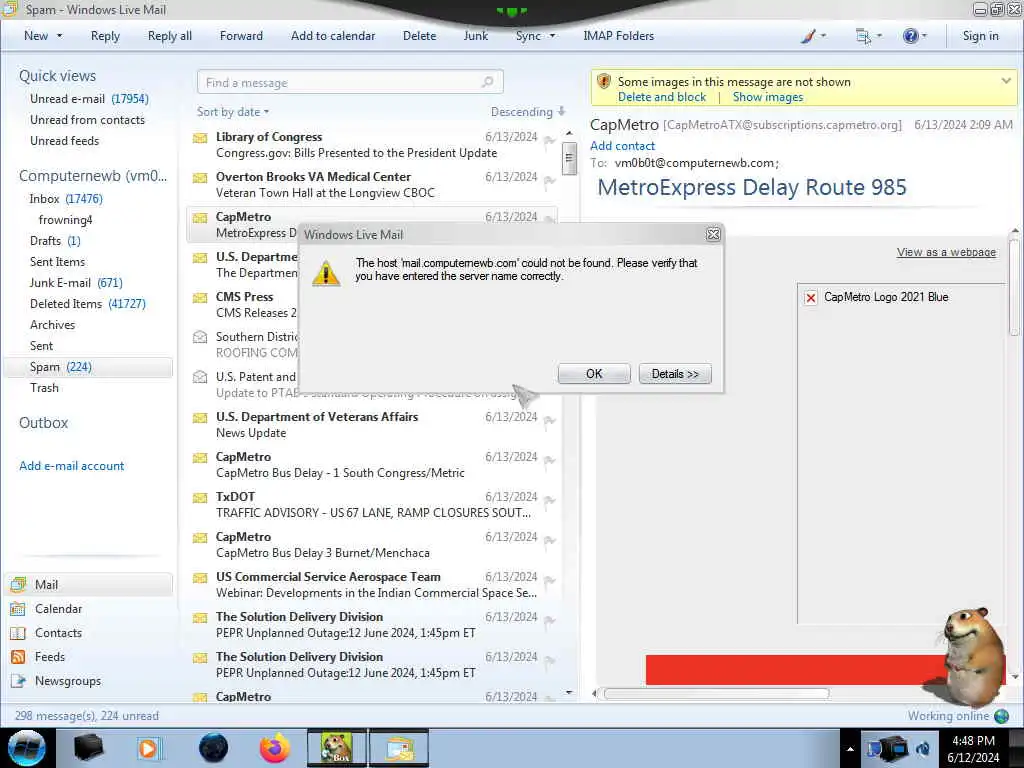Click Delete and block link
Screen dimensions: 1024x768
[x=662, y=97]
